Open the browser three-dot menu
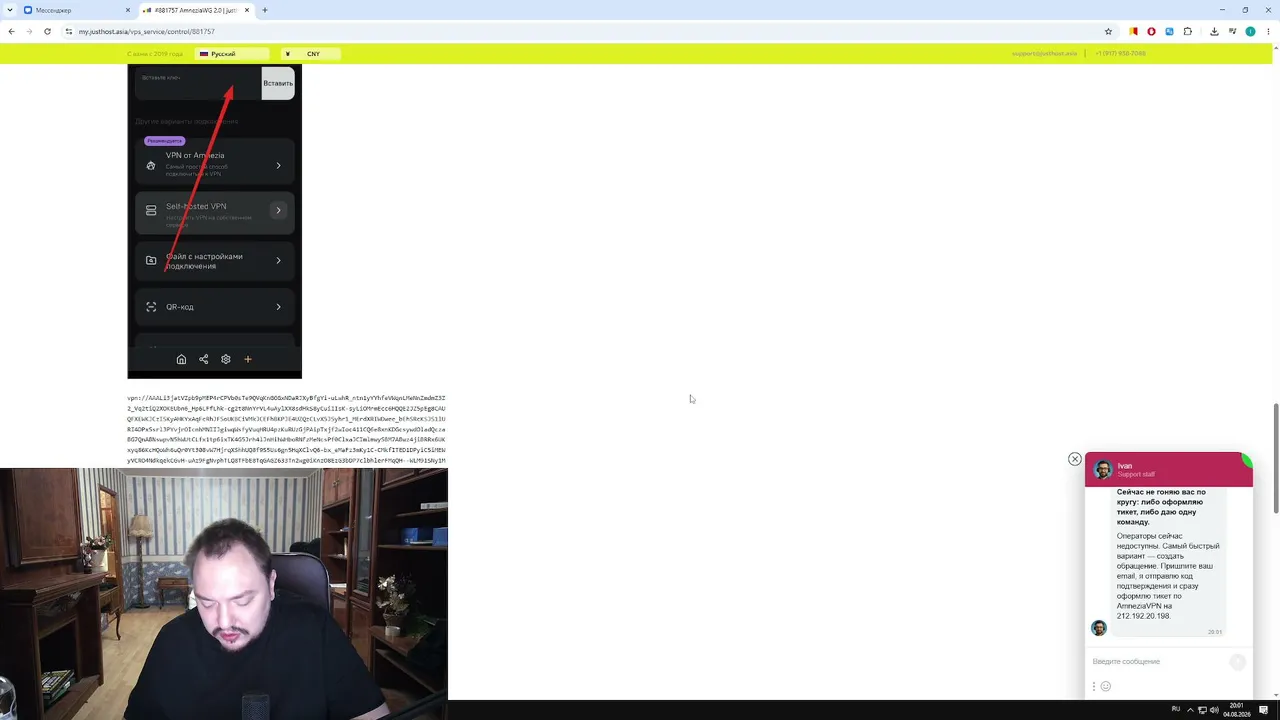This screenshot has height=720, width=1280. pos(1268,31)
